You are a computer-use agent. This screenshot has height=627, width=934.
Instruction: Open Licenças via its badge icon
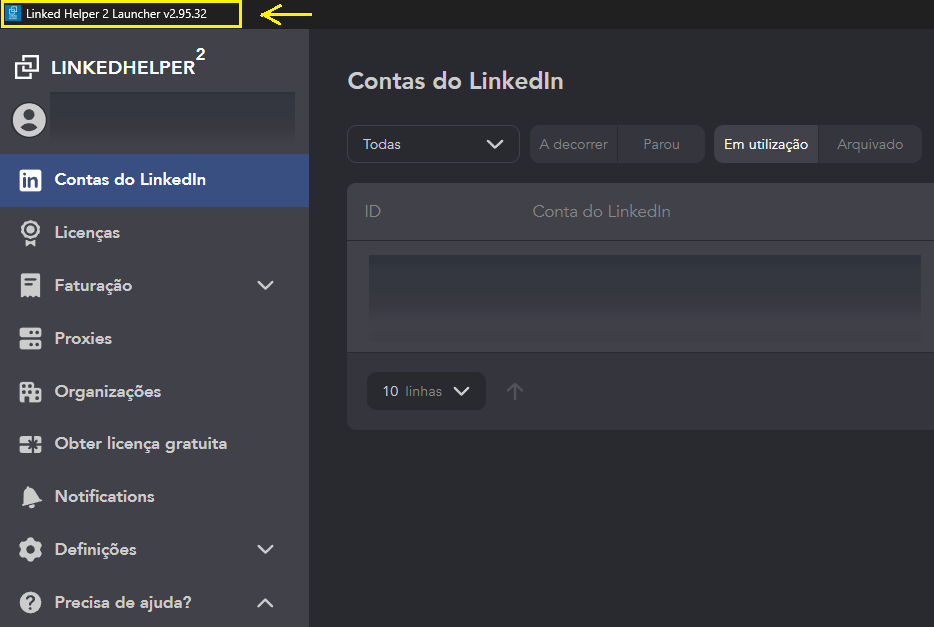click(x=31, y=233)
